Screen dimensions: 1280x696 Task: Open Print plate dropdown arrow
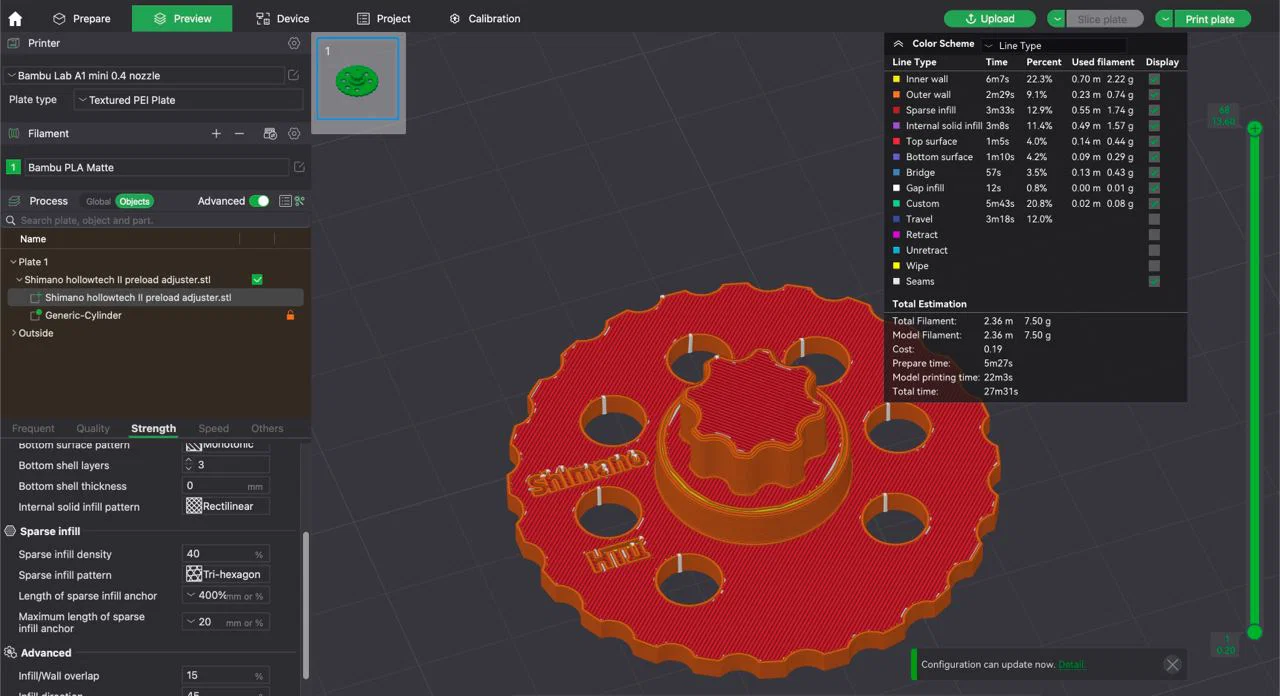point(1165,19)
